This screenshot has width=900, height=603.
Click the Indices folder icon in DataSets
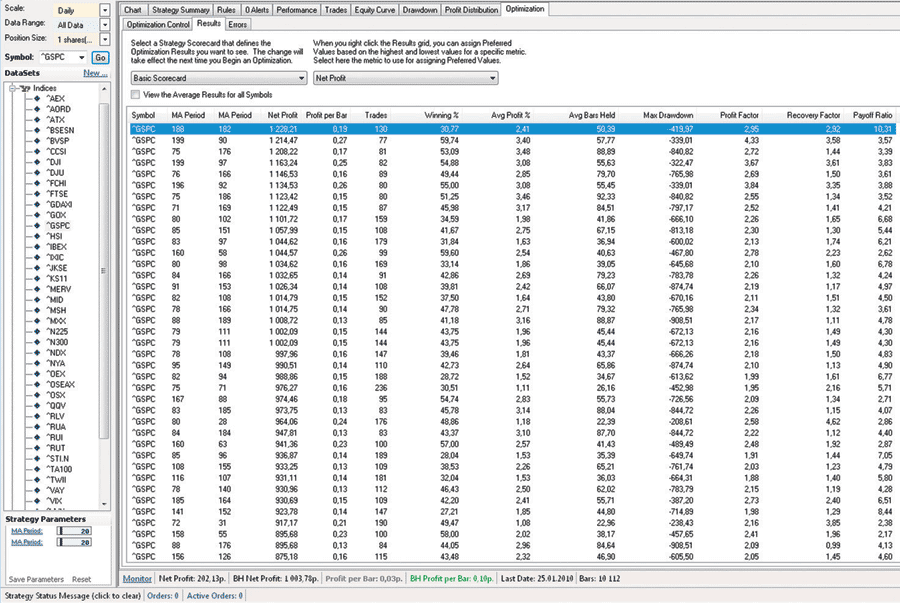pyautogui.click(x=25, y=88)
